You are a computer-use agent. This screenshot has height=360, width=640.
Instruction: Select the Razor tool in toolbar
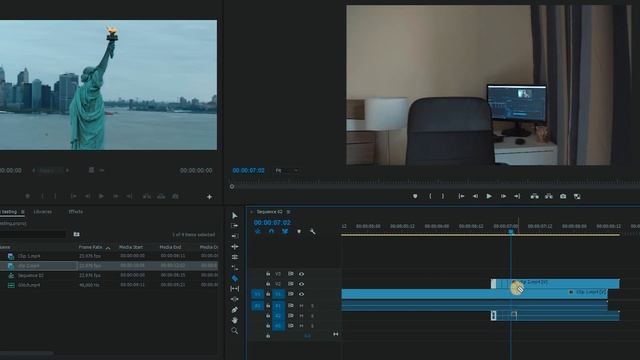[x=235, y=278]
